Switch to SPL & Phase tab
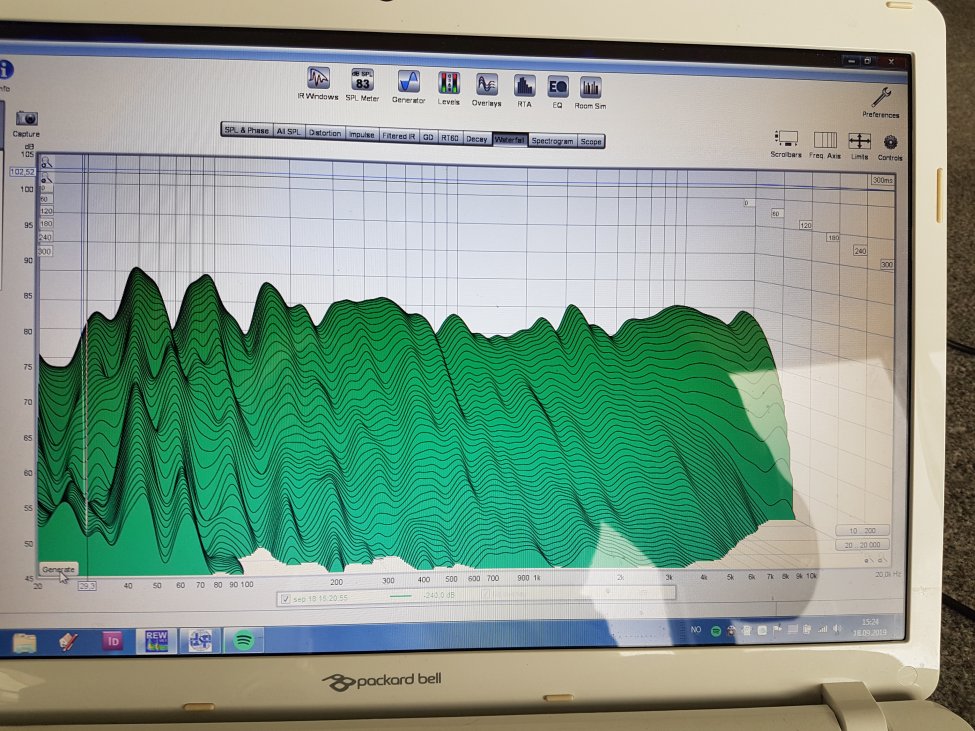The height and width of the screenshot is (731, 975). (x=247, y=130)
